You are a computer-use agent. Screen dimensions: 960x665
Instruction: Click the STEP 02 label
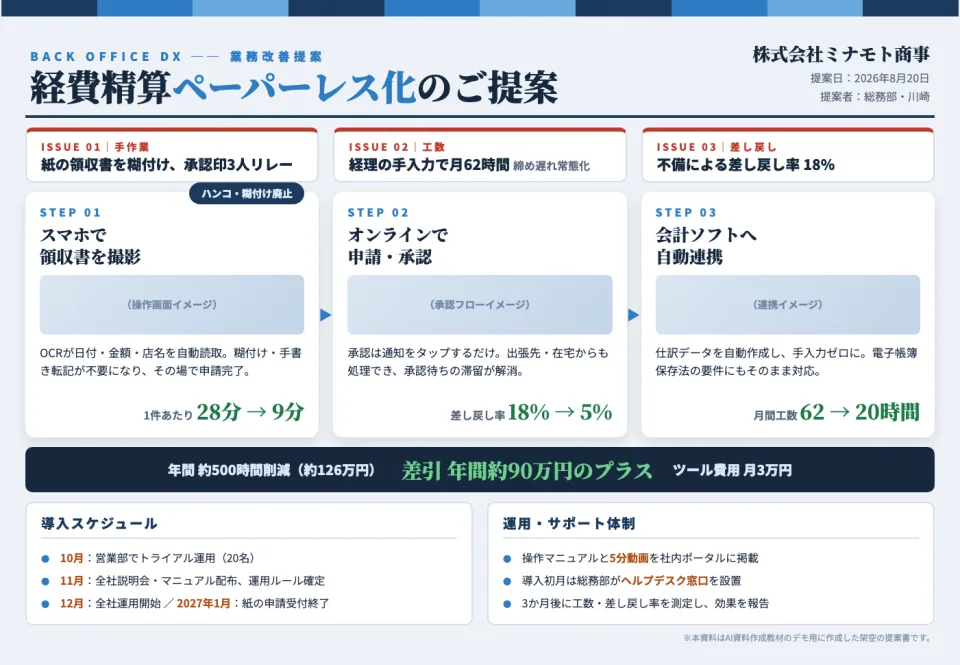tap(378, 212)
